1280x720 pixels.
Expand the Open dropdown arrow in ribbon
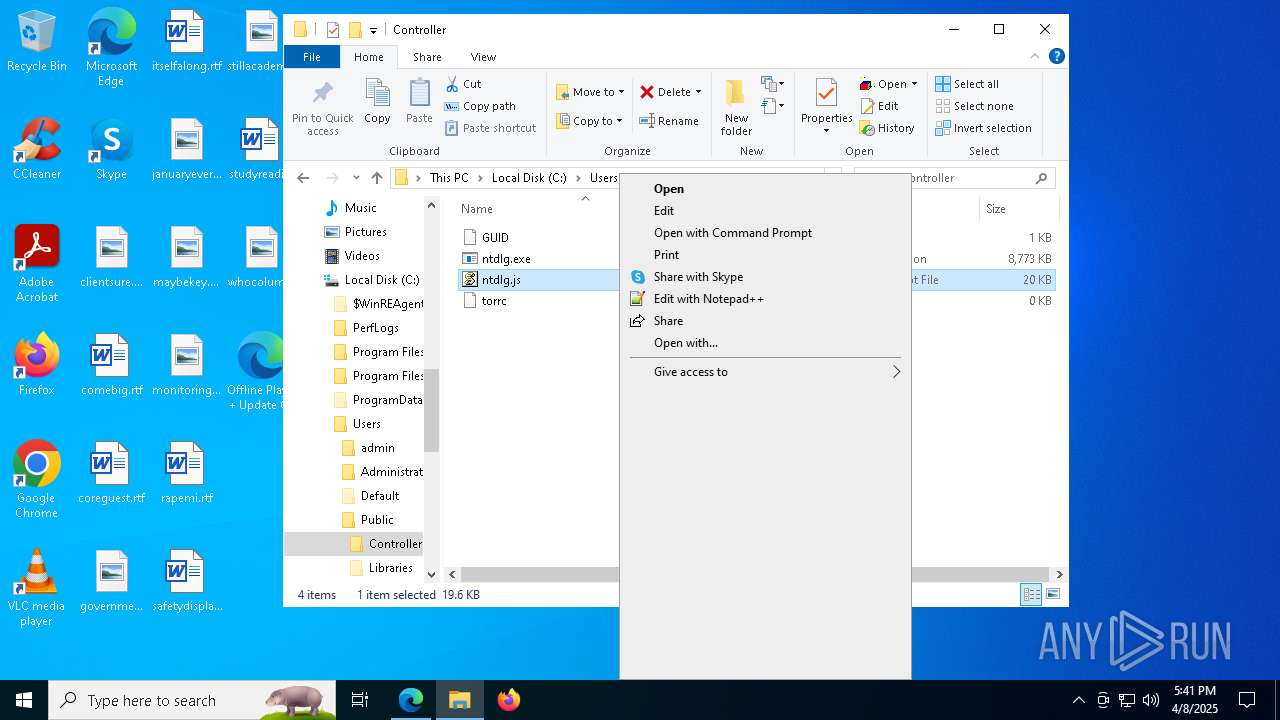coord(914,84)
